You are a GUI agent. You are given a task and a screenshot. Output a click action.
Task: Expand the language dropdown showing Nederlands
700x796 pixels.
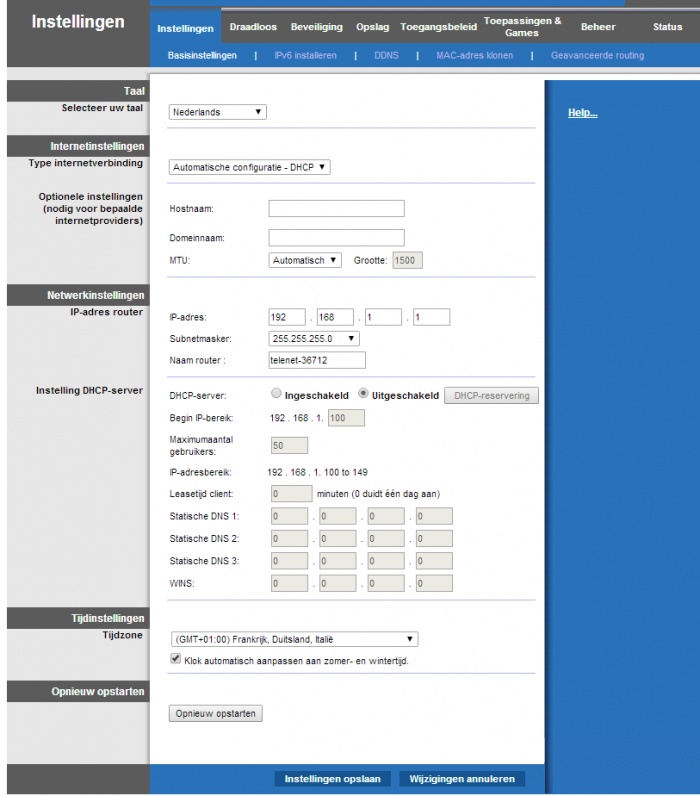click(x=217, y=112)
